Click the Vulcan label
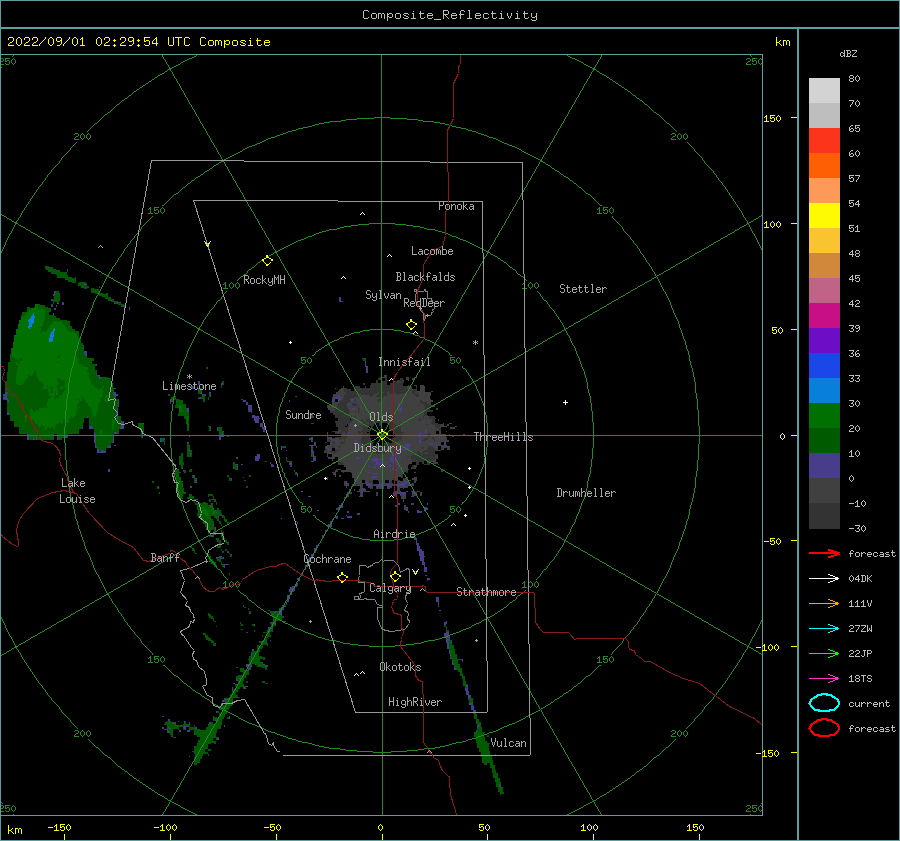 509,743
